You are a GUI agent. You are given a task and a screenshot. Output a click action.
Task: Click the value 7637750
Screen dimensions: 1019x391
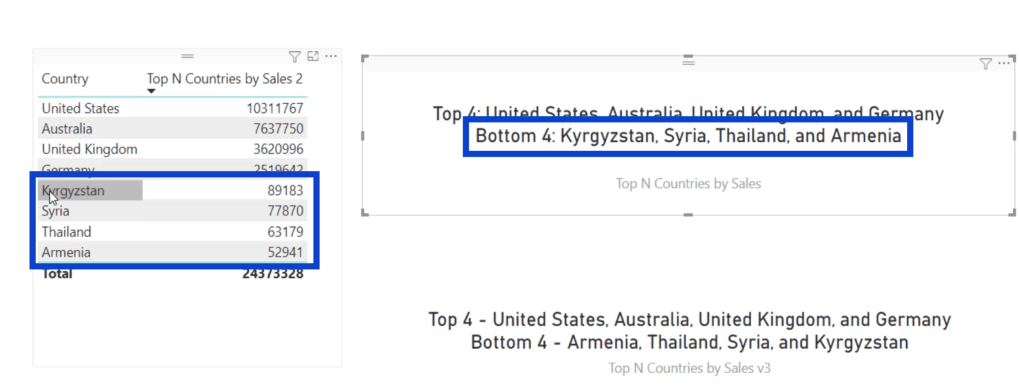[278, 129]
